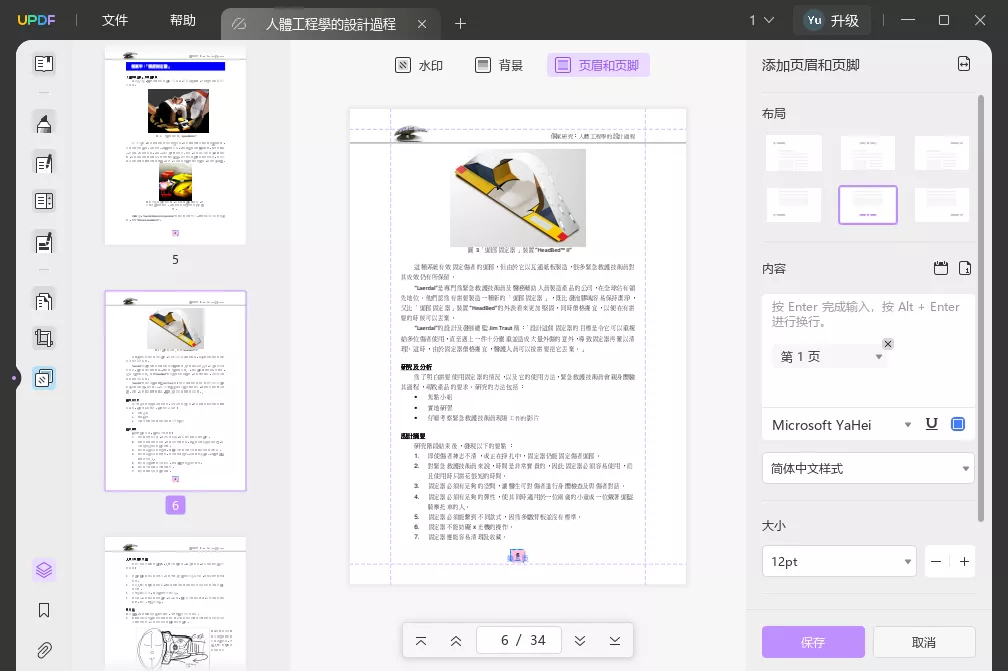This screenshot has height=671, width=1008.
Task: Open the blue text color swatch
Action: tap(958, 424)
